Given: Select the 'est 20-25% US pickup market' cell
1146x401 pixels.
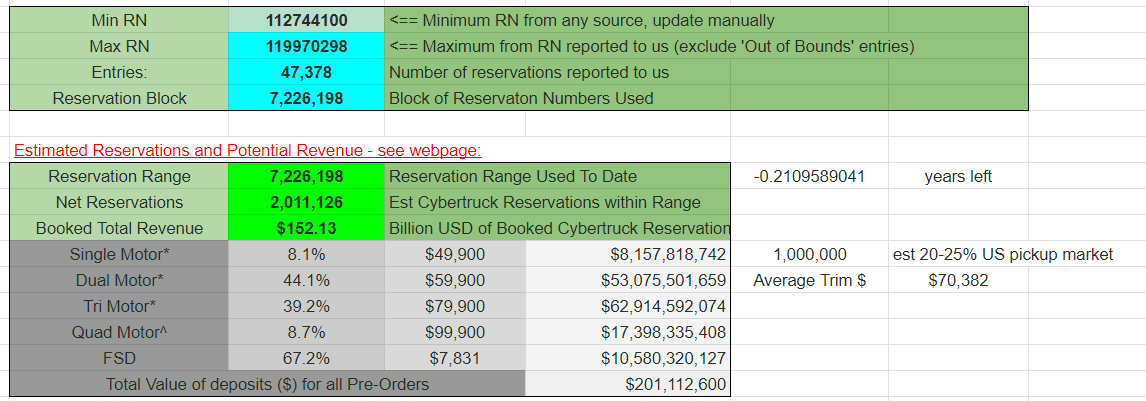Looking at the screenshot, I should [x=1002, y=254].
